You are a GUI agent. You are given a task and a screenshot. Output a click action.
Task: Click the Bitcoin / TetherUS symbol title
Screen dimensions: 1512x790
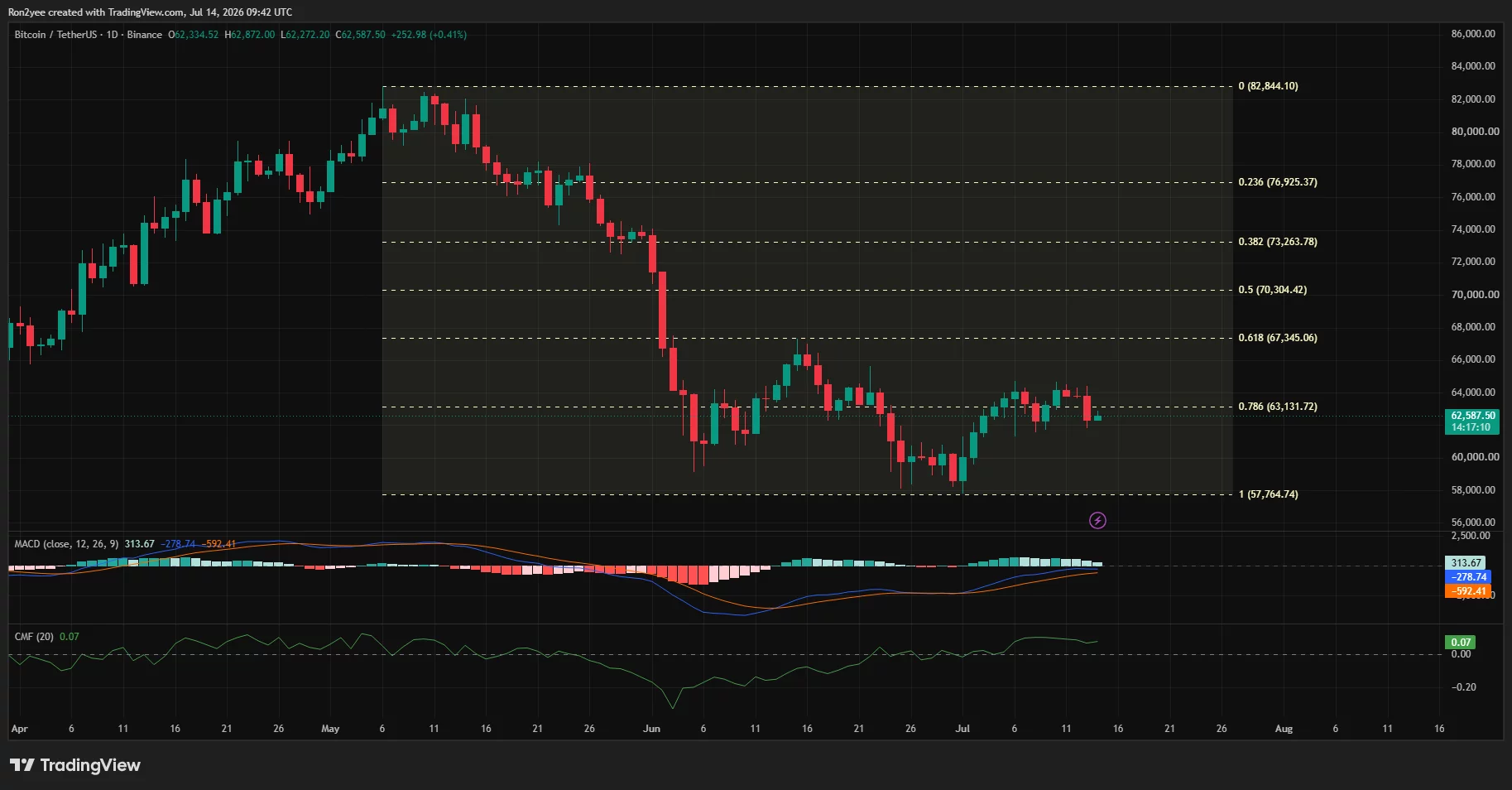point(55,35)
